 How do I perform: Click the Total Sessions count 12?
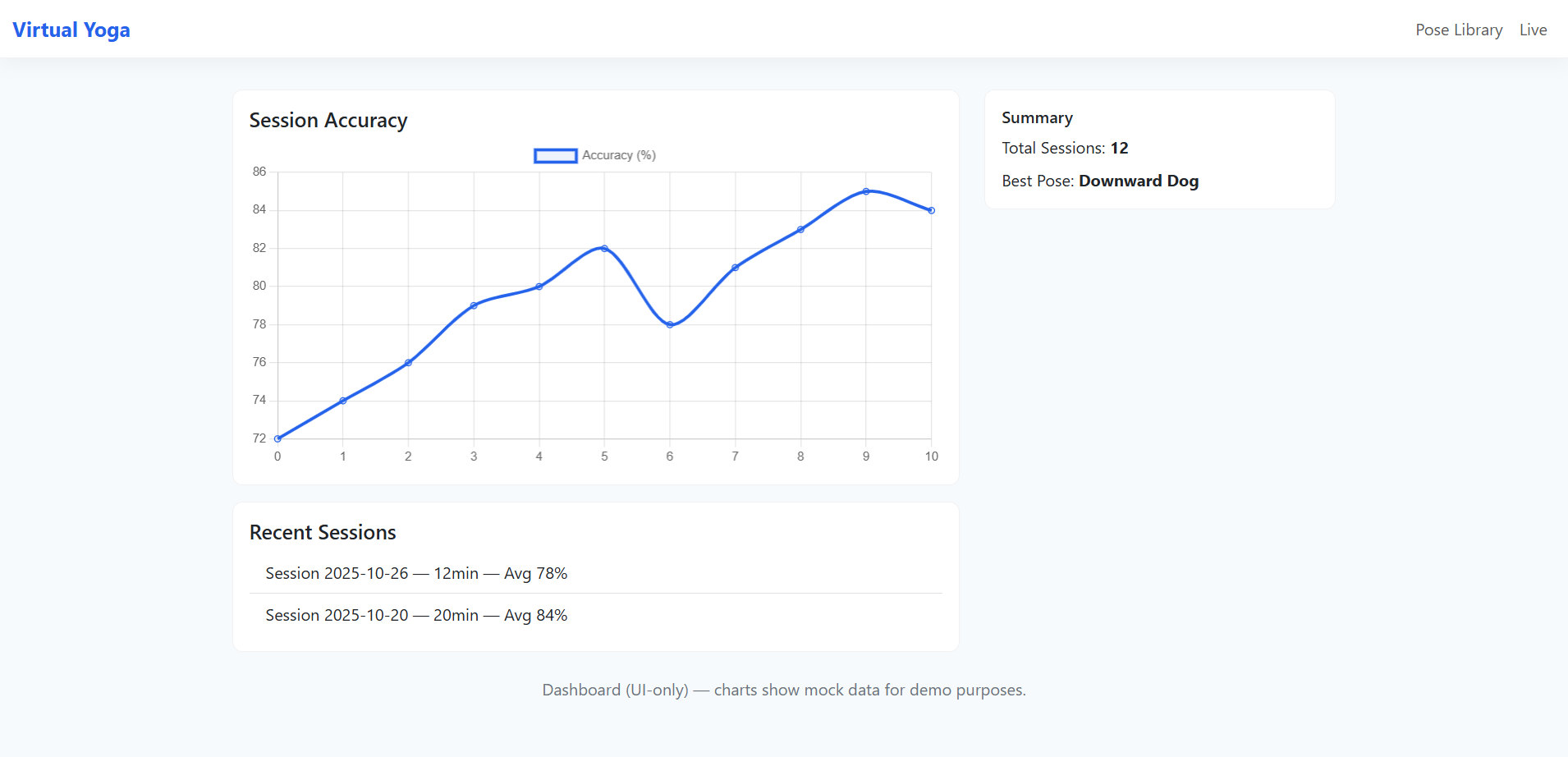coord(1119,148)
